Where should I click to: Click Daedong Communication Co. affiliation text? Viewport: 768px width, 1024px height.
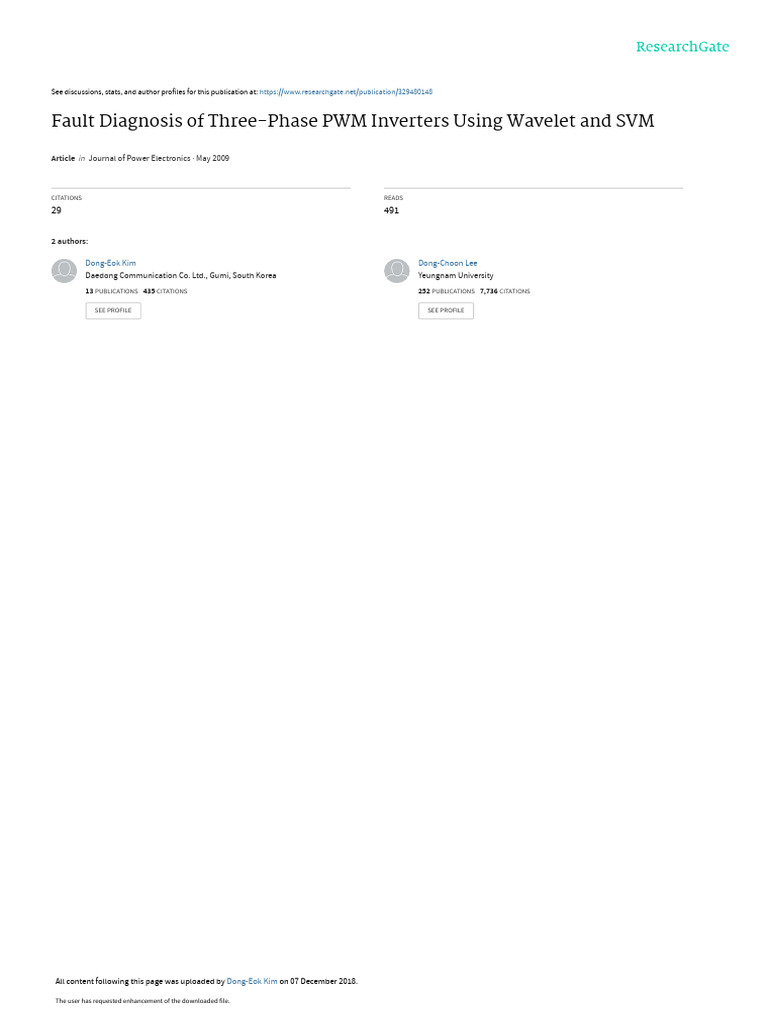coord(180,276)
